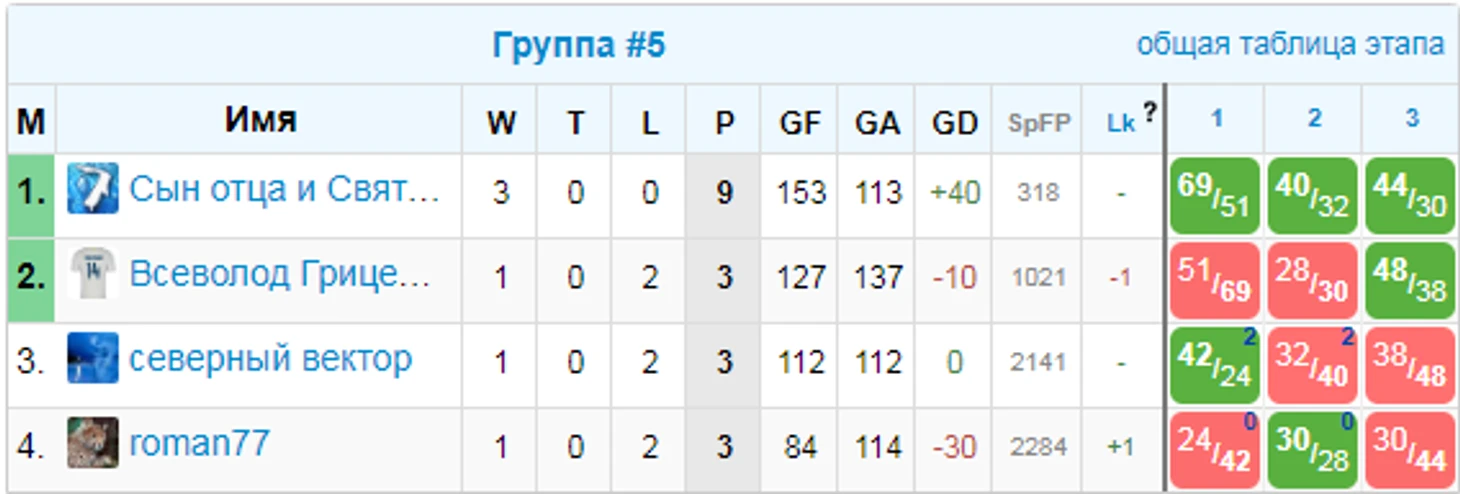Click Группа #5 title heading
This screenshot has width=1460, height=494.
[578, 46]
